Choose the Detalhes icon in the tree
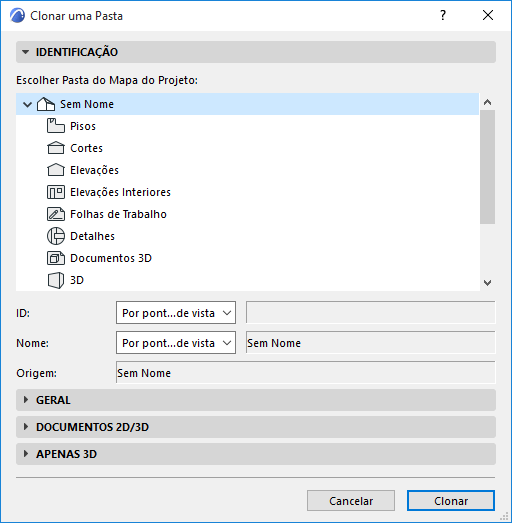This screenshot has height=523, width=512. tap(56, 236)
